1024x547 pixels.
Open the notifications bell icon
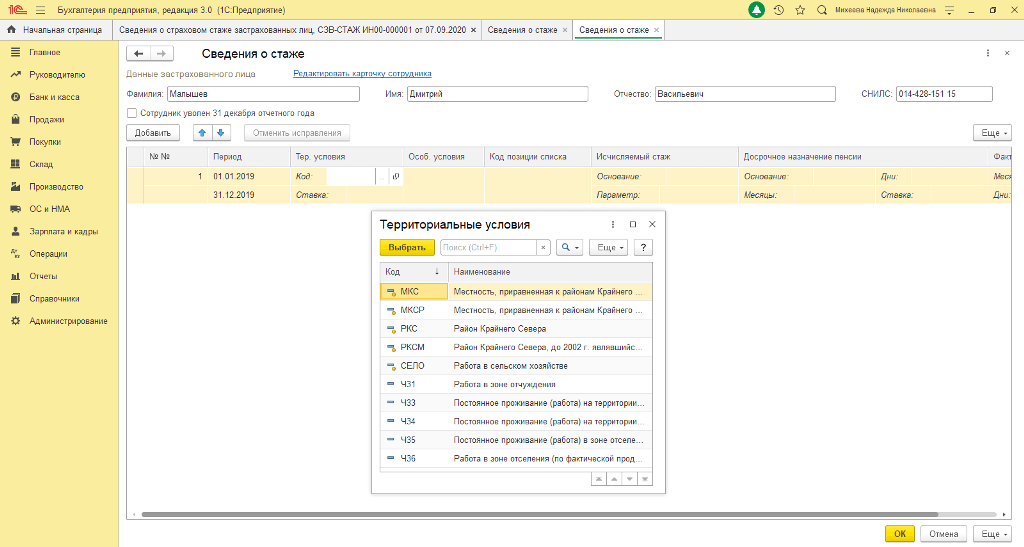point(757,10)
